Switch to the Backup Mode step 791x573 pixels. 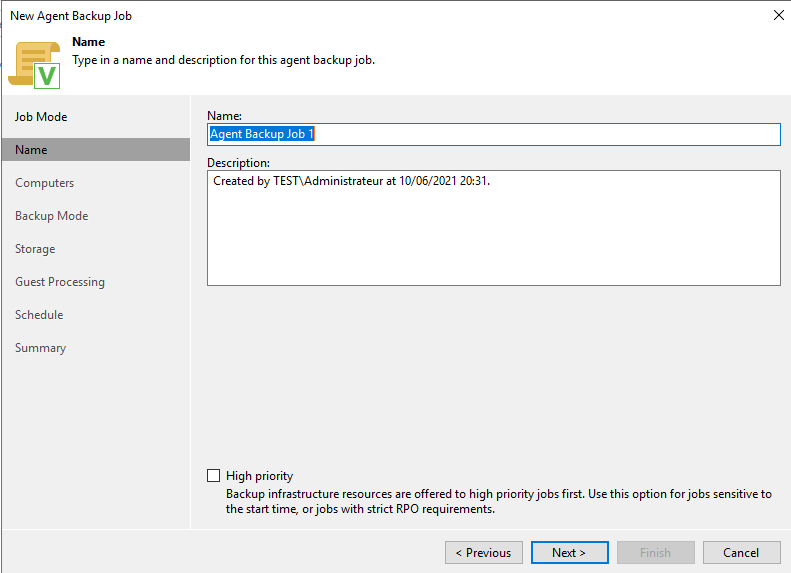point(51,216)
